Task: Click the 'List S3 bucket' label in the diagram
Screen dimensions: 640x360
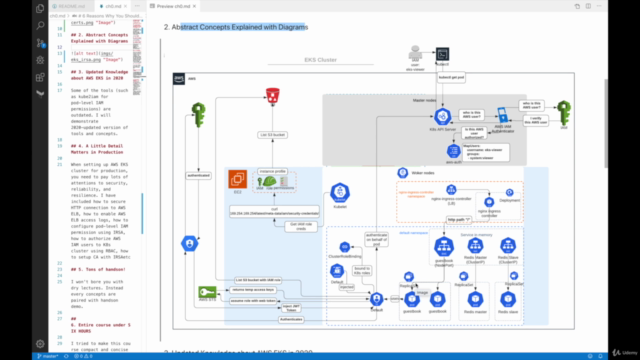Action: 272,135
